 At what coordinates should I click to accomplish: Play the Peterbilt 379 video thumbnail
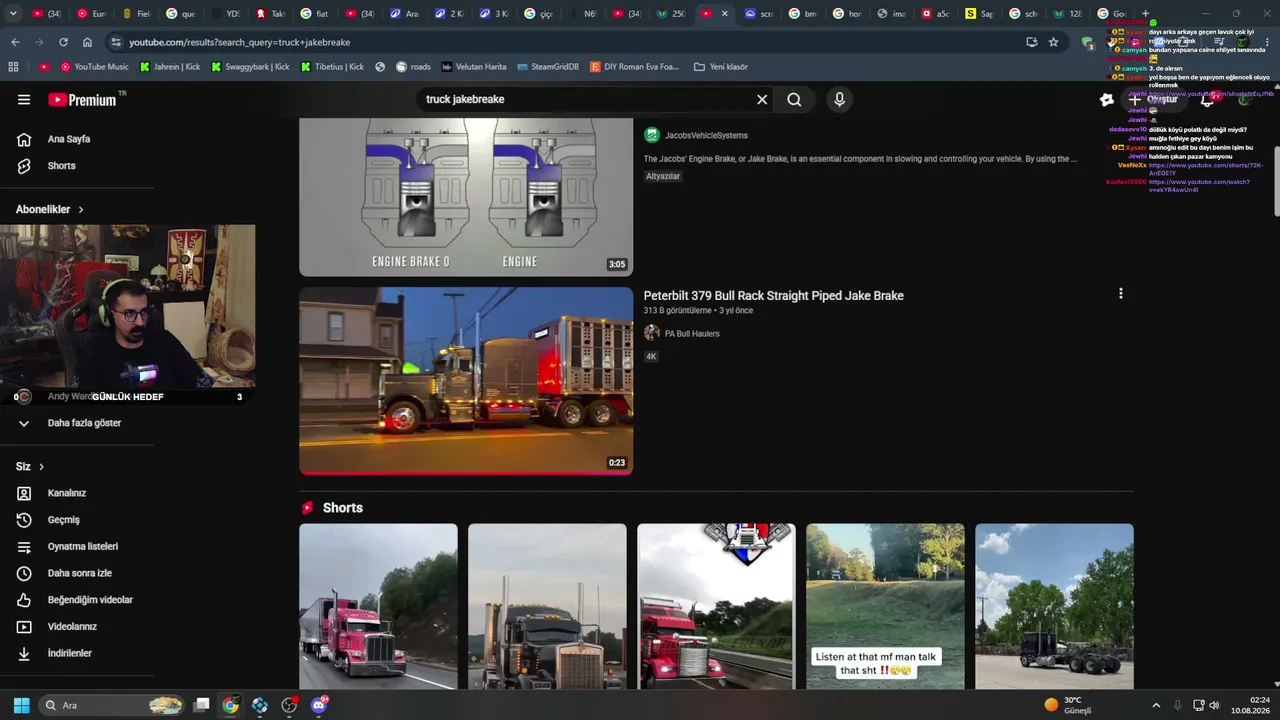[x=466, y=380]
